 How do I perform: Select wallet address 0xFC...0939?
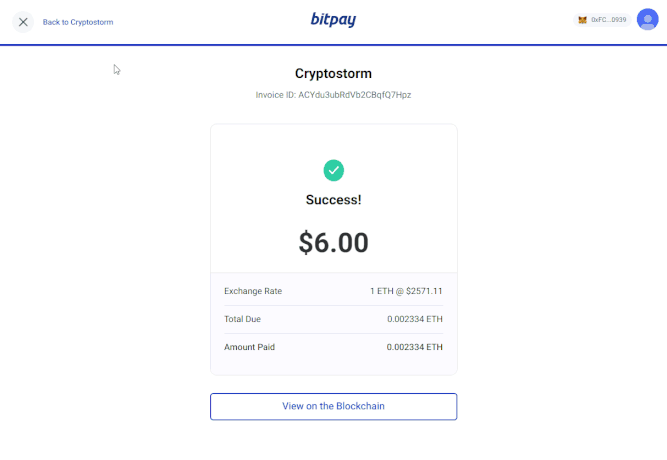pos(608,20)
